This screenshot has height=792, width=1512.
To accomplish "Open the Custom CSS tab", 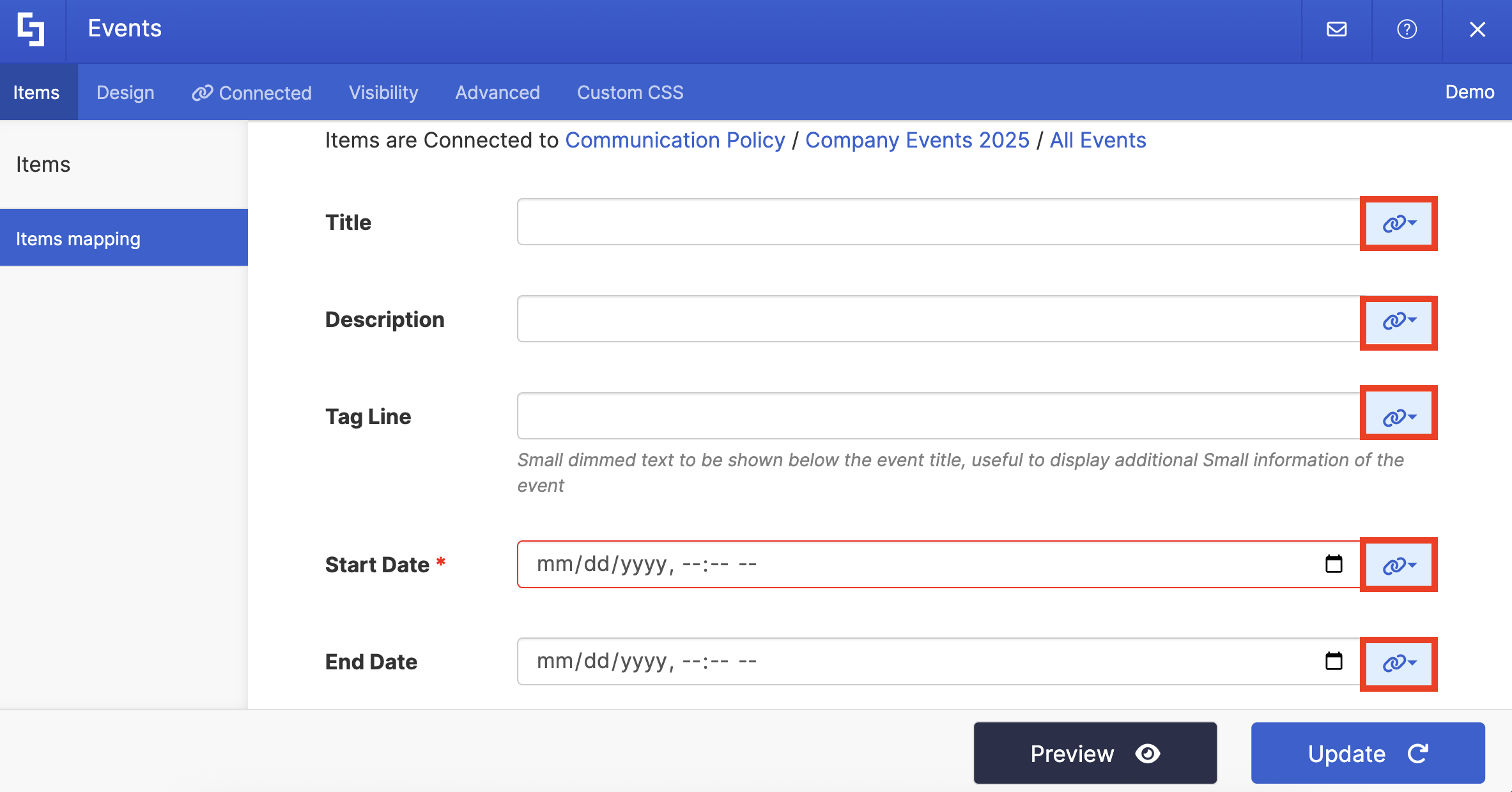I will 630,93.
